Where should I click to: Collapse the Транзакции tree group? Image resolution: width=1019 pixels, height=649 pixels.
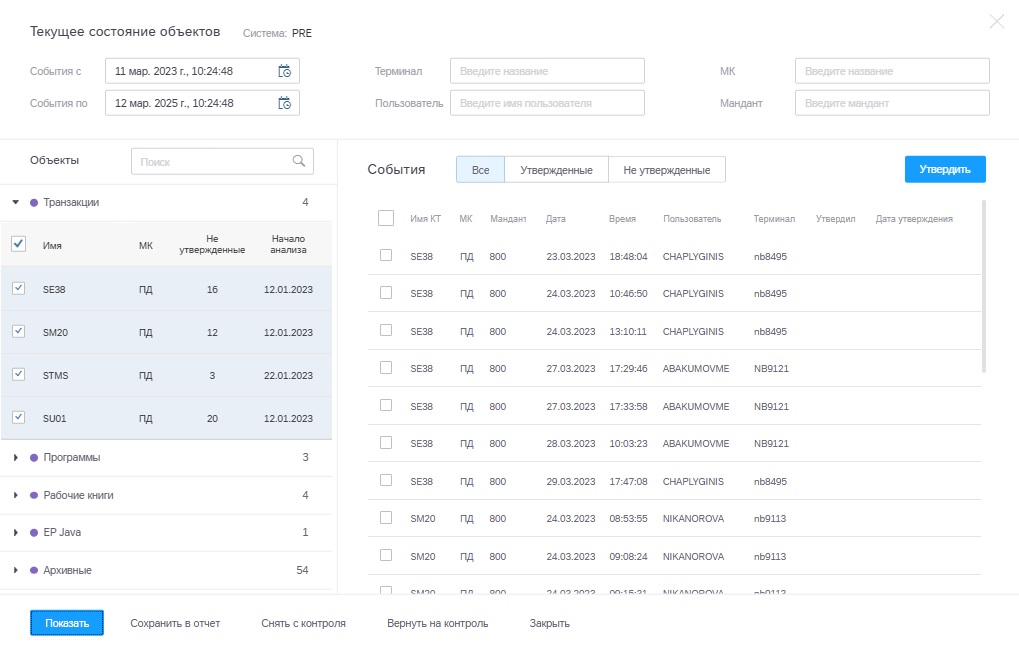pyautogui.click(x=16, y=202)
